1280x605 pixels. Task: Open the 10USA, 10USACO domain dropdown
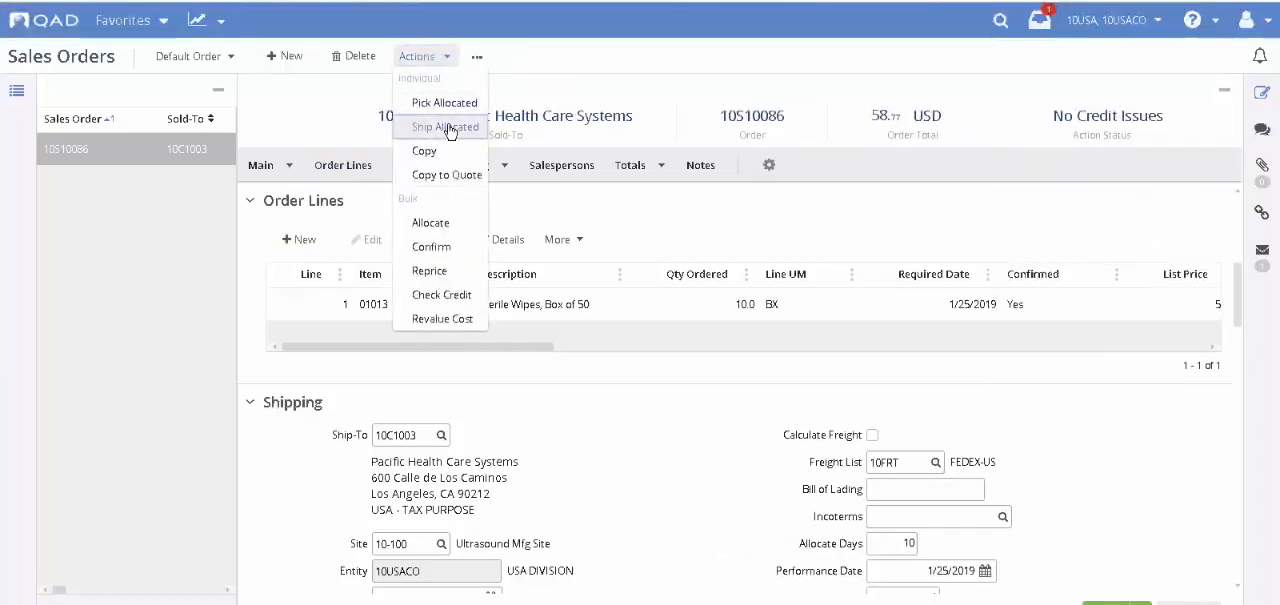pos(1114,20)
